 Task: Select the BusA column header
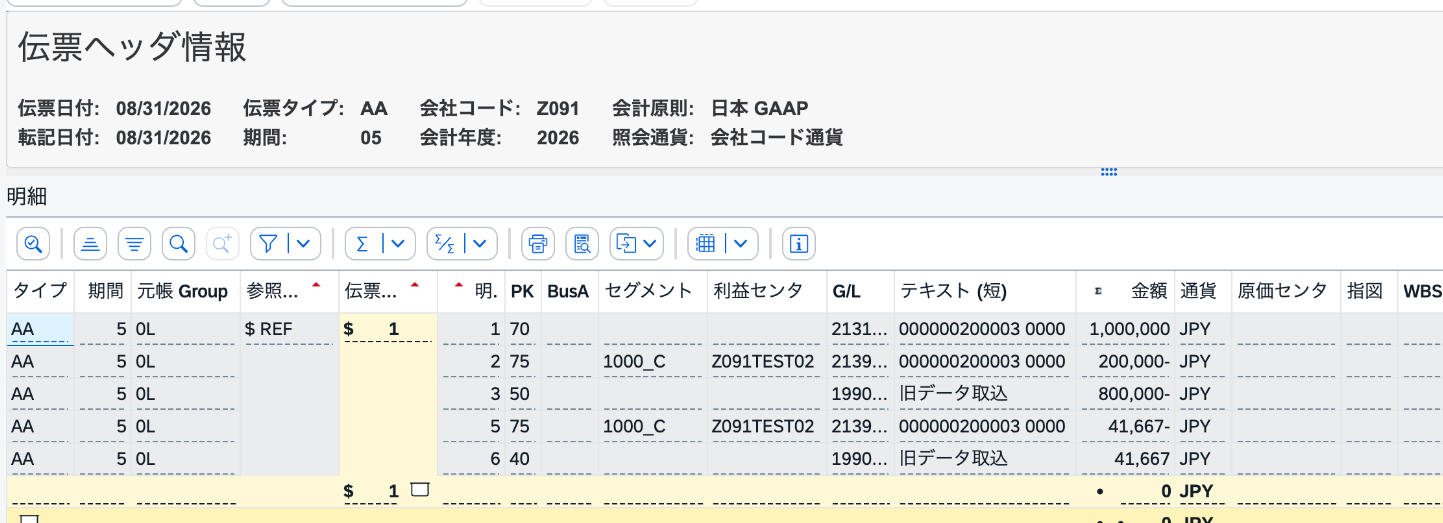pyautogui.click(x=569, y=291)
